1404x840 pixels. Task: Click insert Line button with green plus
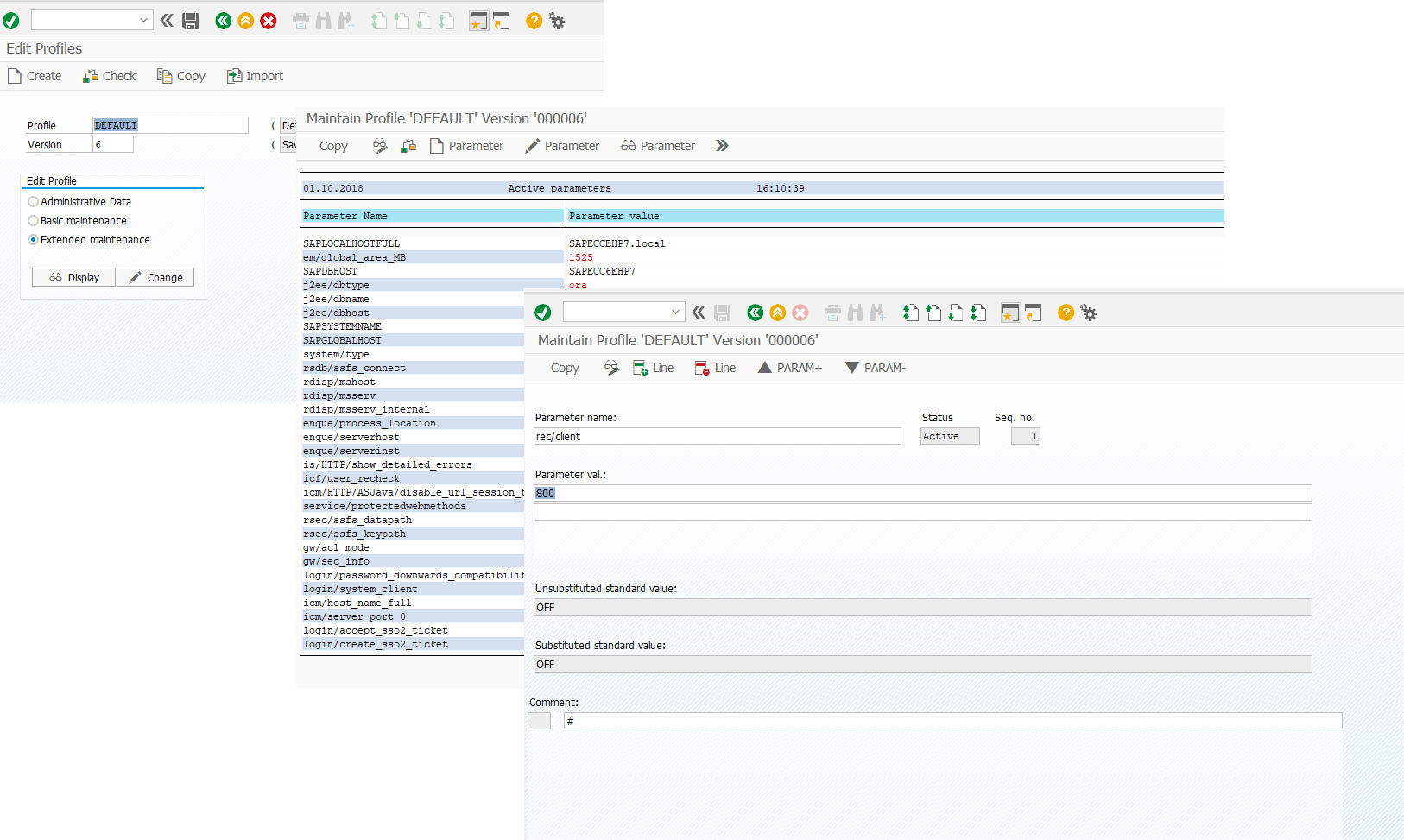coord(654,368)
